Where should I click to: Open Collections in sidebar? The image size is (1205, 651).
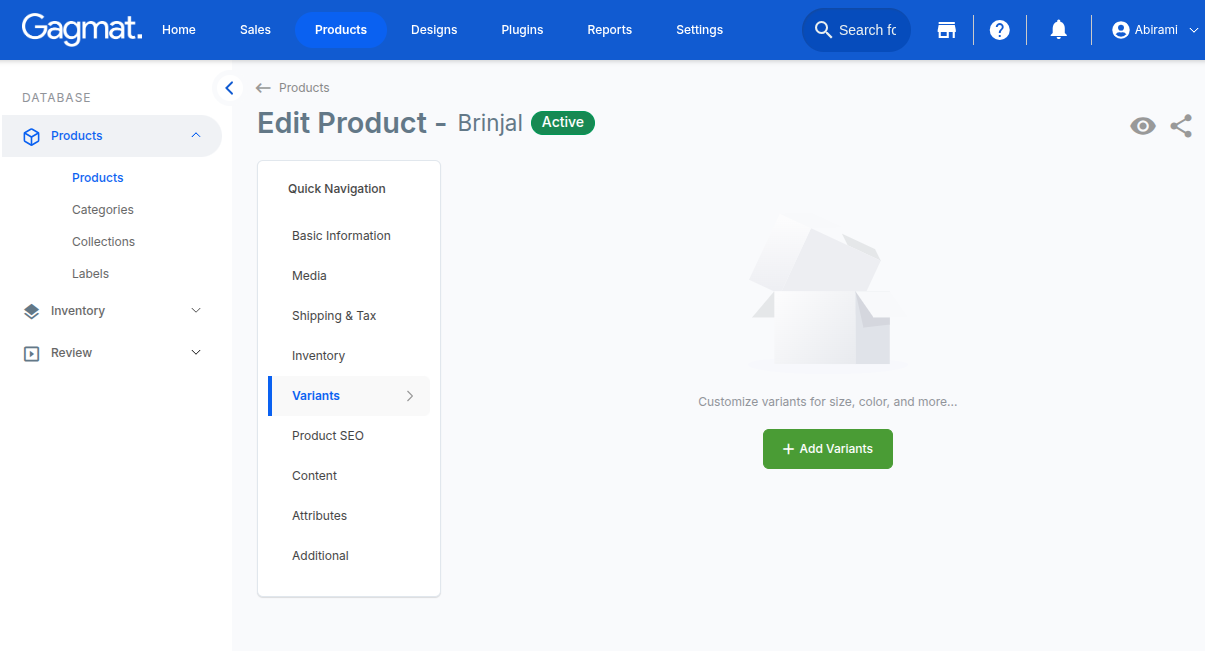[x=104, y=242]
